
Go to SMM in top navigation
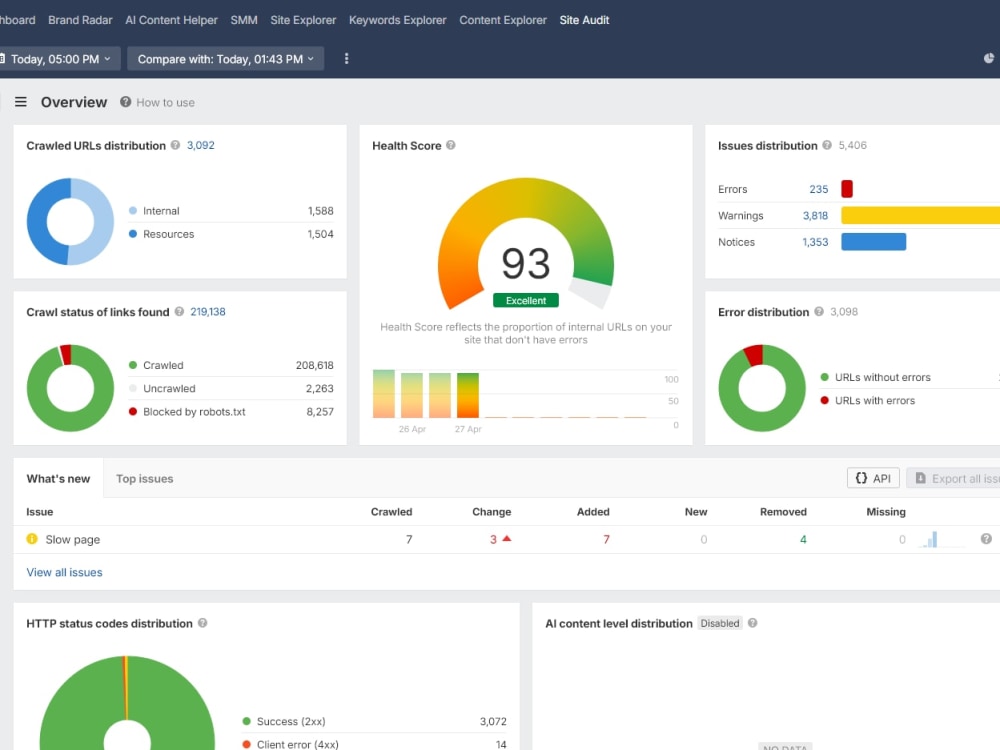(244, 20)
